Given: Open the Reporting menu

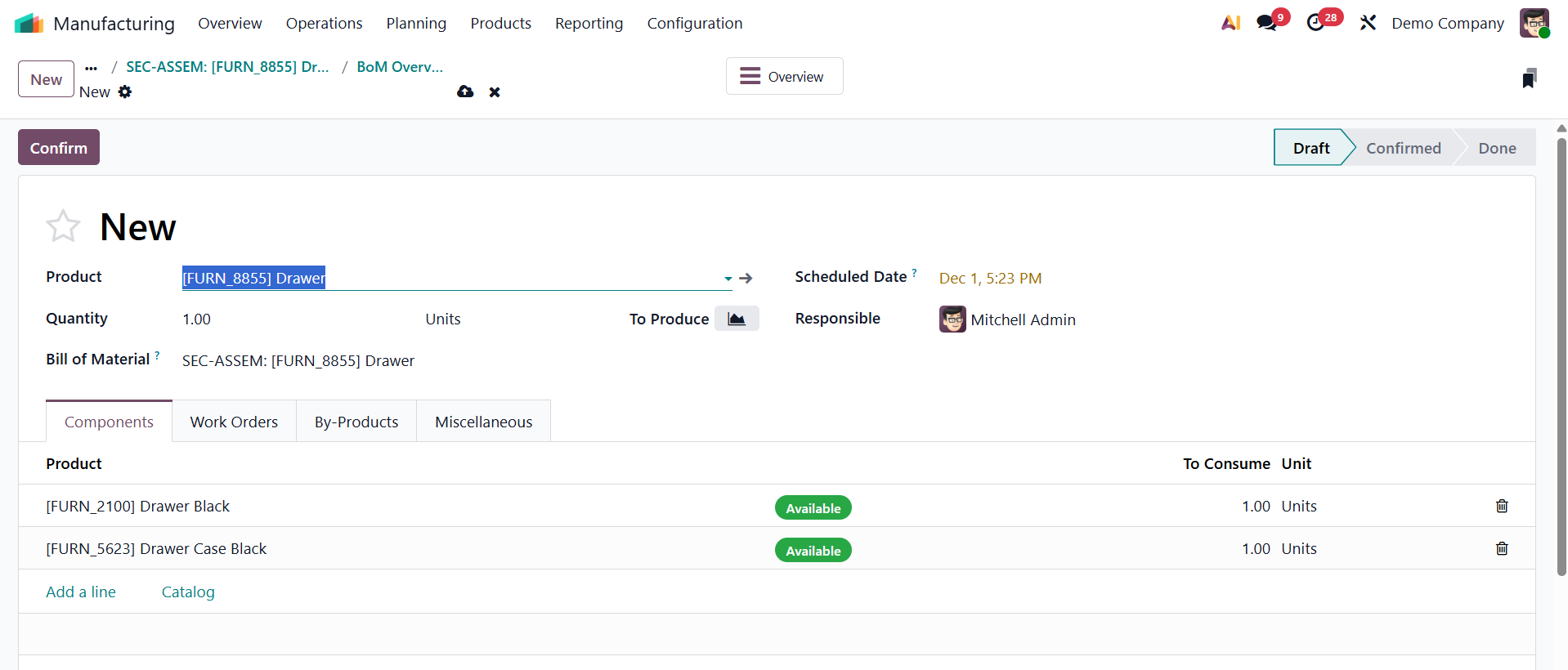Looking at the screenshot, I should pyautogui.click(x=589, y=23).
